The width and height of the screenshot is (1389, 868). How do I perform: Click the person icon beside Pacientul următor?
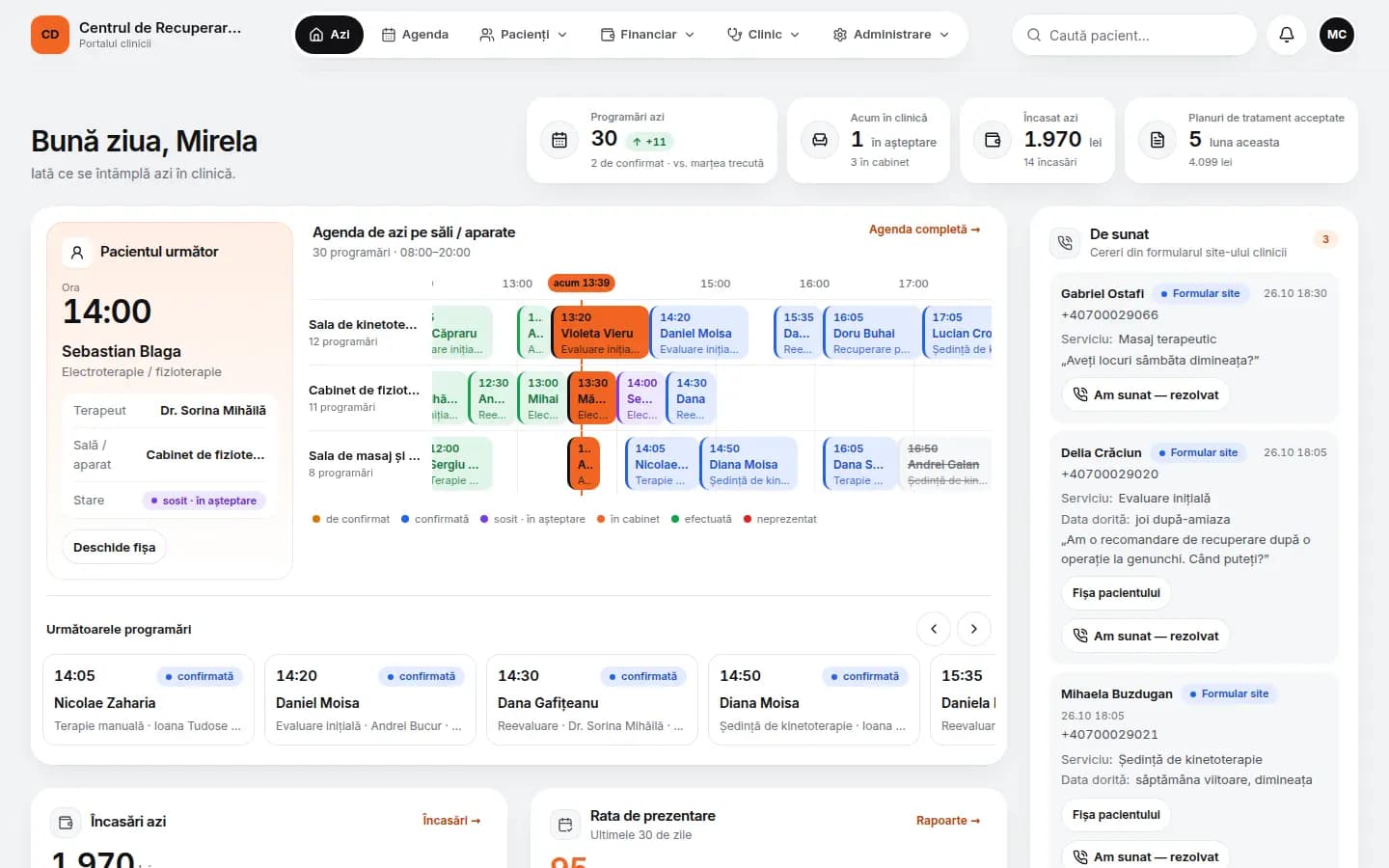click(77, 253)
